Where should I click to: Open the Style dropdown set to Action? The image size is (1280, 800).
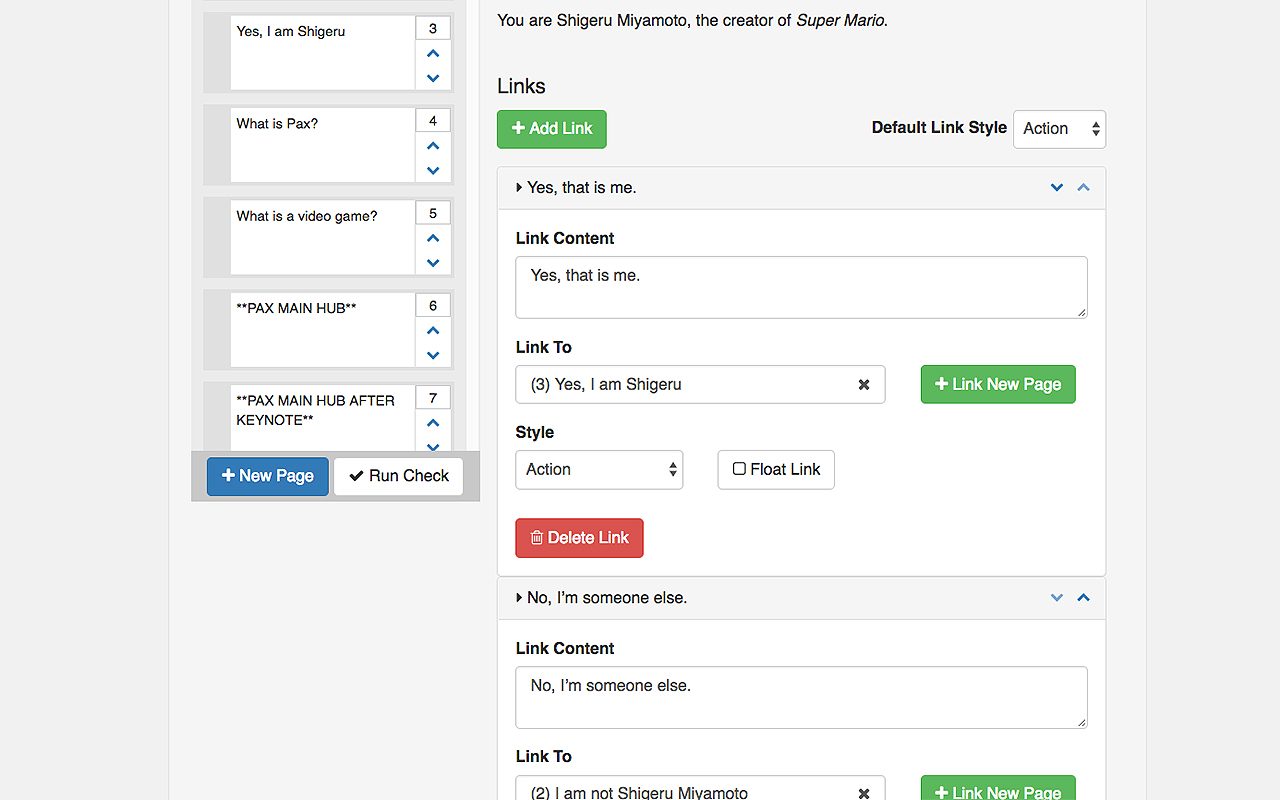599,470
